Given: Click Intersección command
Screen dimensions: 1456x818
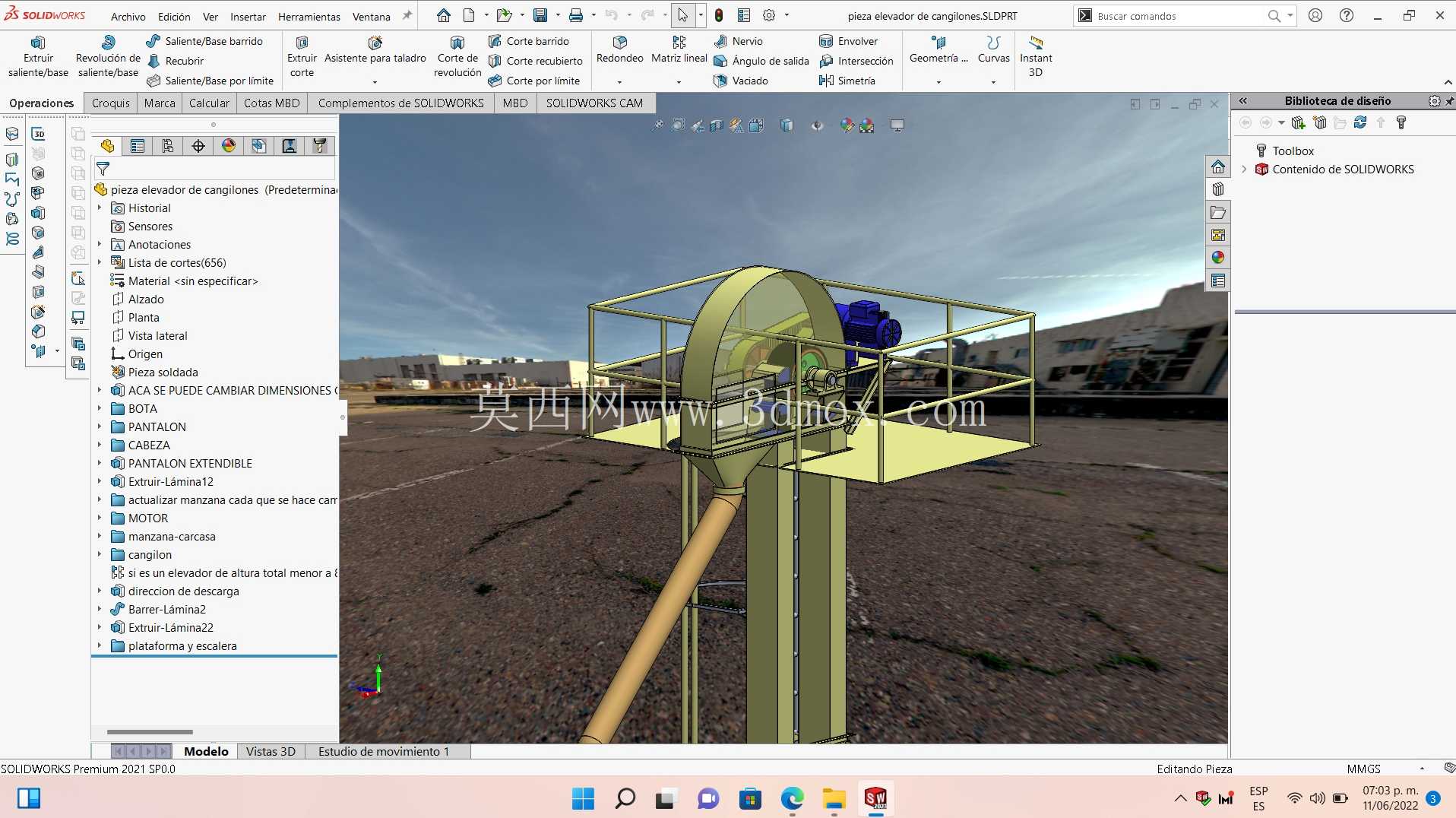Looking at the screenshot, I should point(856,61).
